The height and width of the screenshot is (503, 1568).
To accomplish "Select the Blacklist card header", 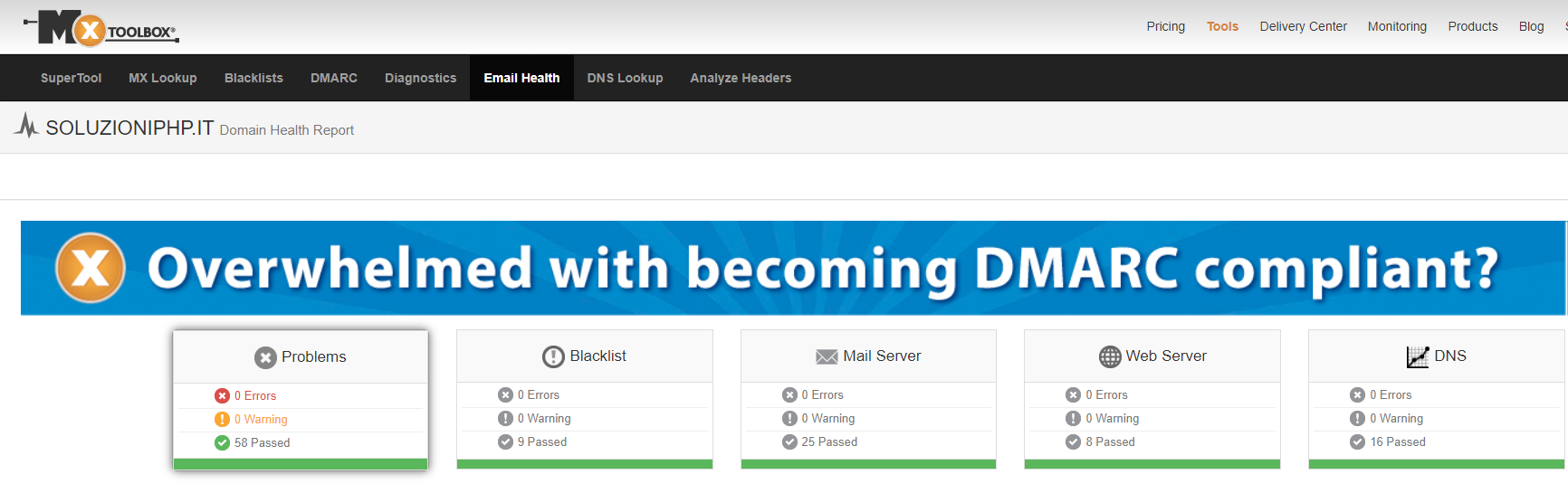I will 585,356.
